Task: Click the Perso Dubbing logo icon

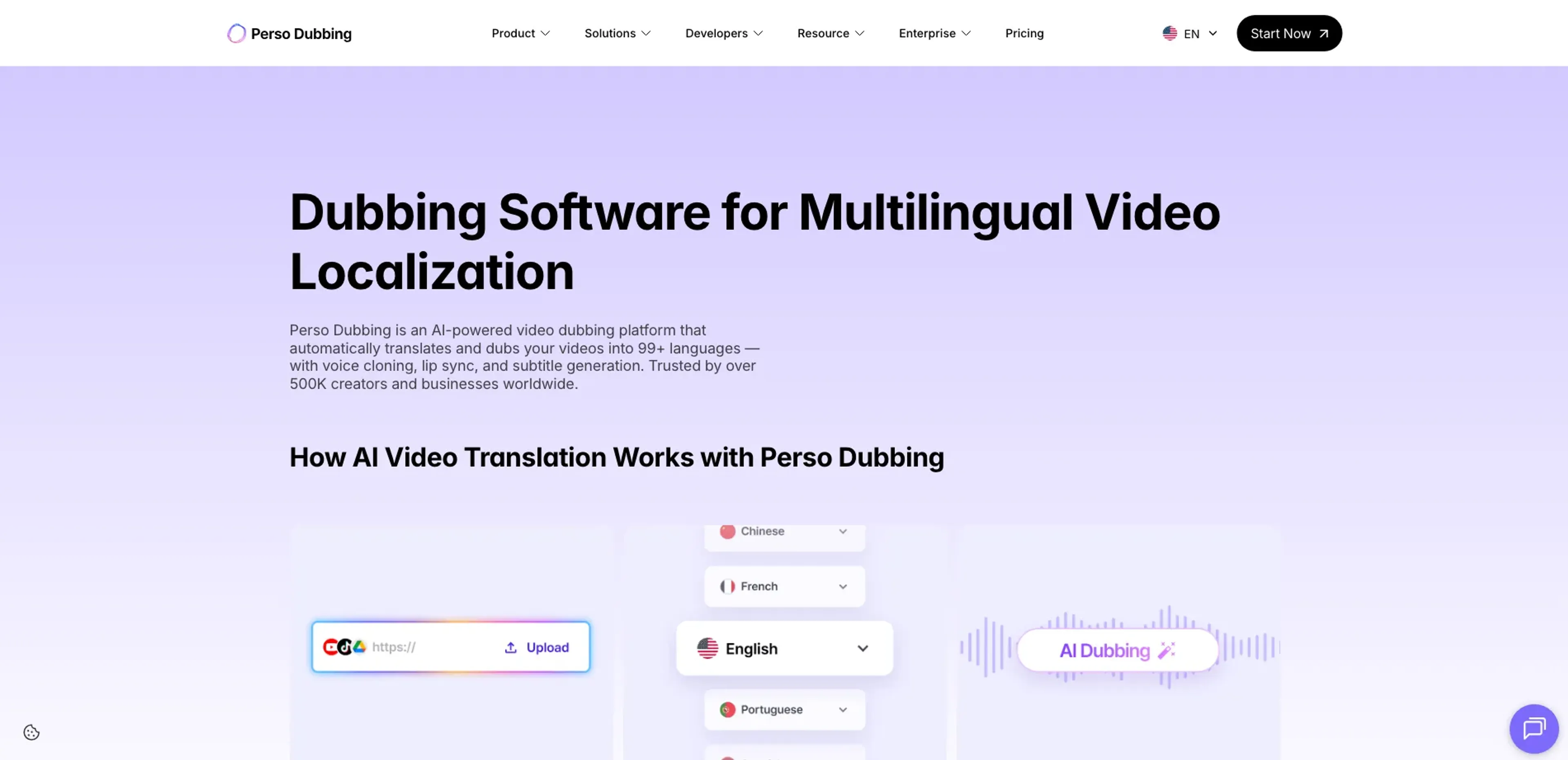Action: pos(236,33)
